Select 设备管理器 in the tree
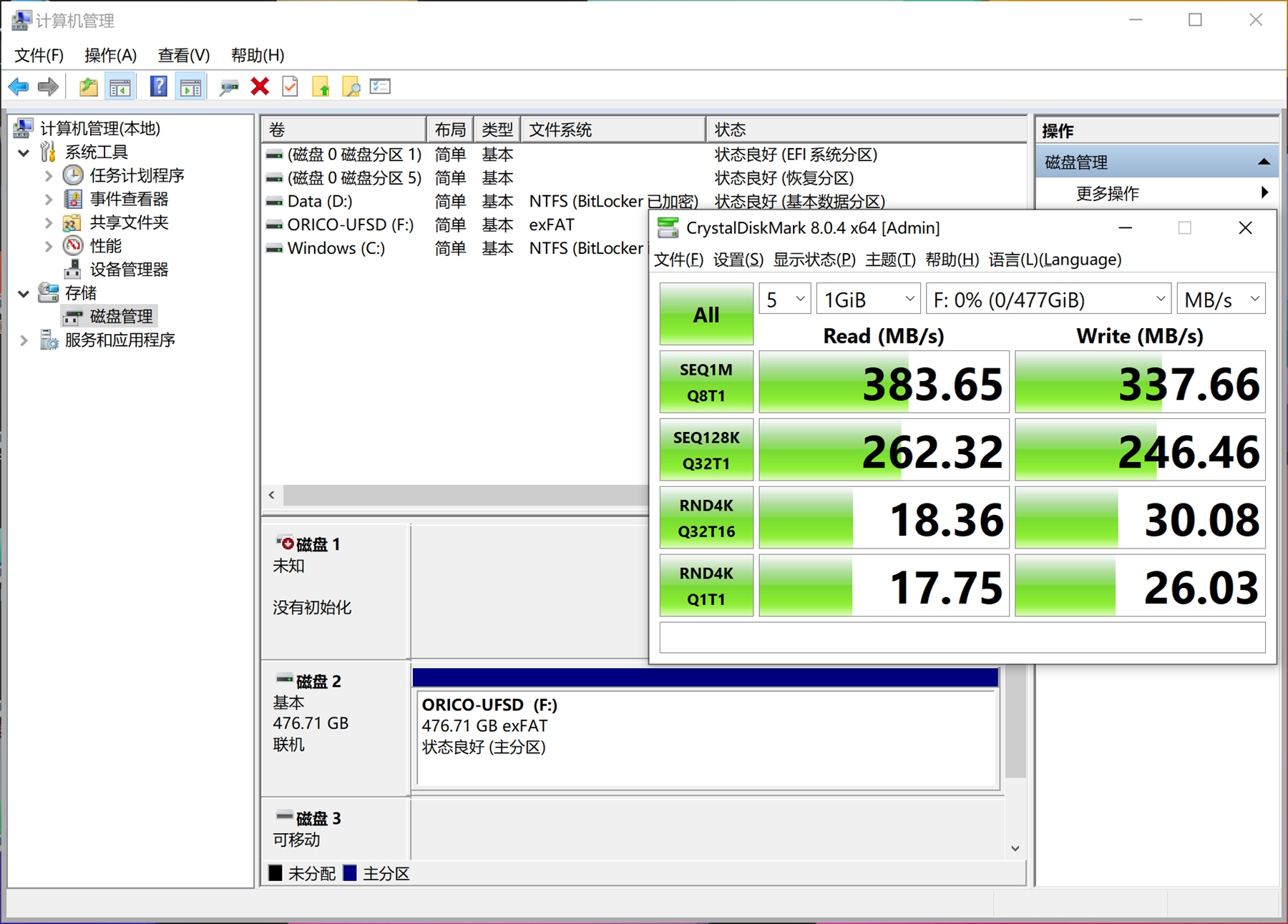1288x924 pixels. (129, 270)
